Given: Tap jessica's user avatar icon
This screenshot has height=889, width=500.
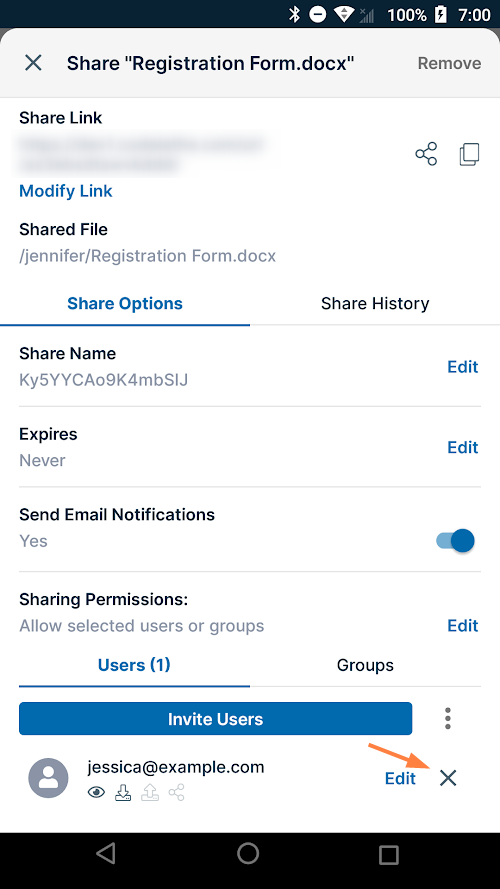Looking at the screenshot, I should 48,778.
